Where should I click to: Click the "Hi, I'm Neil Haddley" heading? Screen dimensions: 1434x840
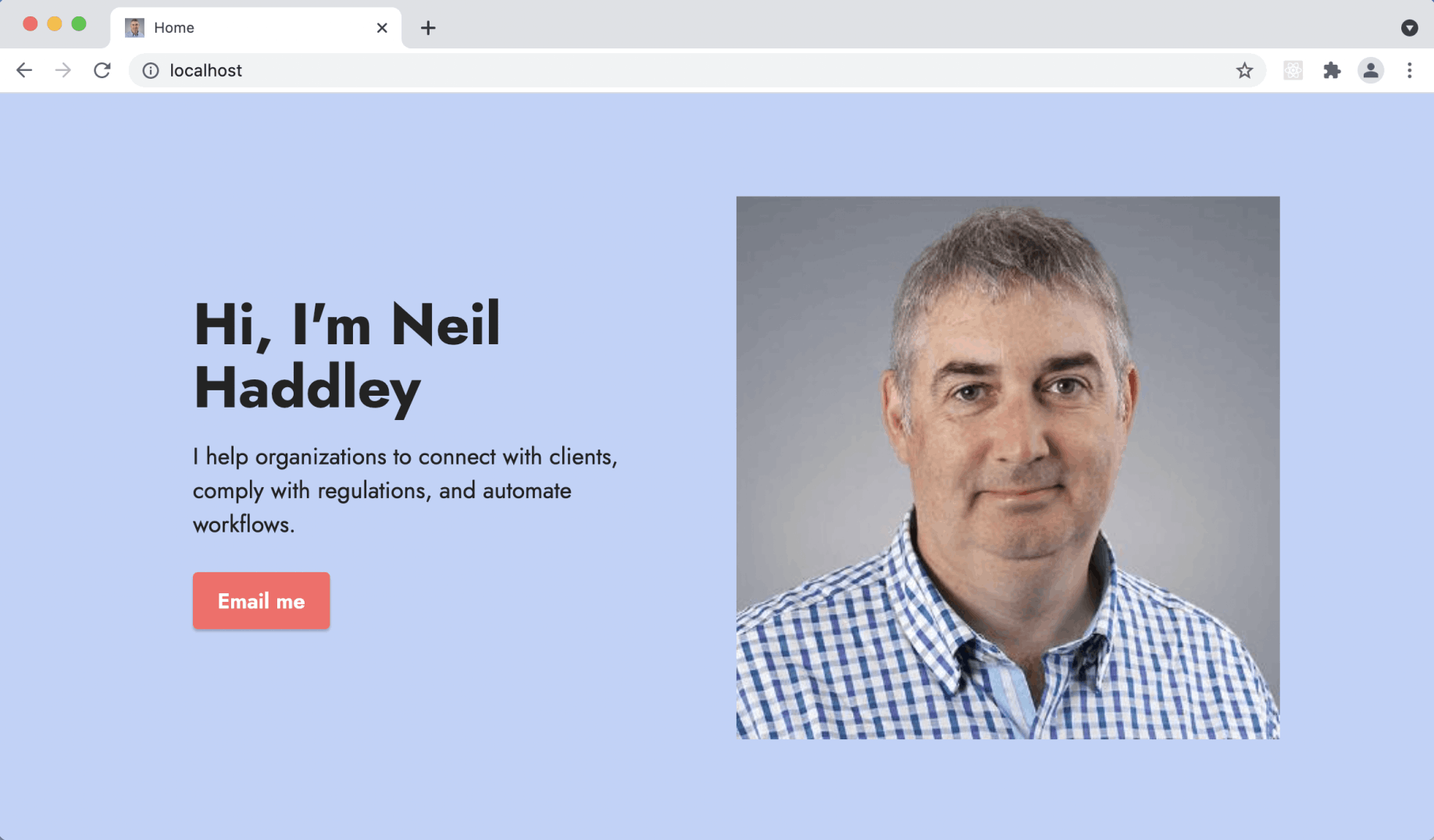(347, 355)
